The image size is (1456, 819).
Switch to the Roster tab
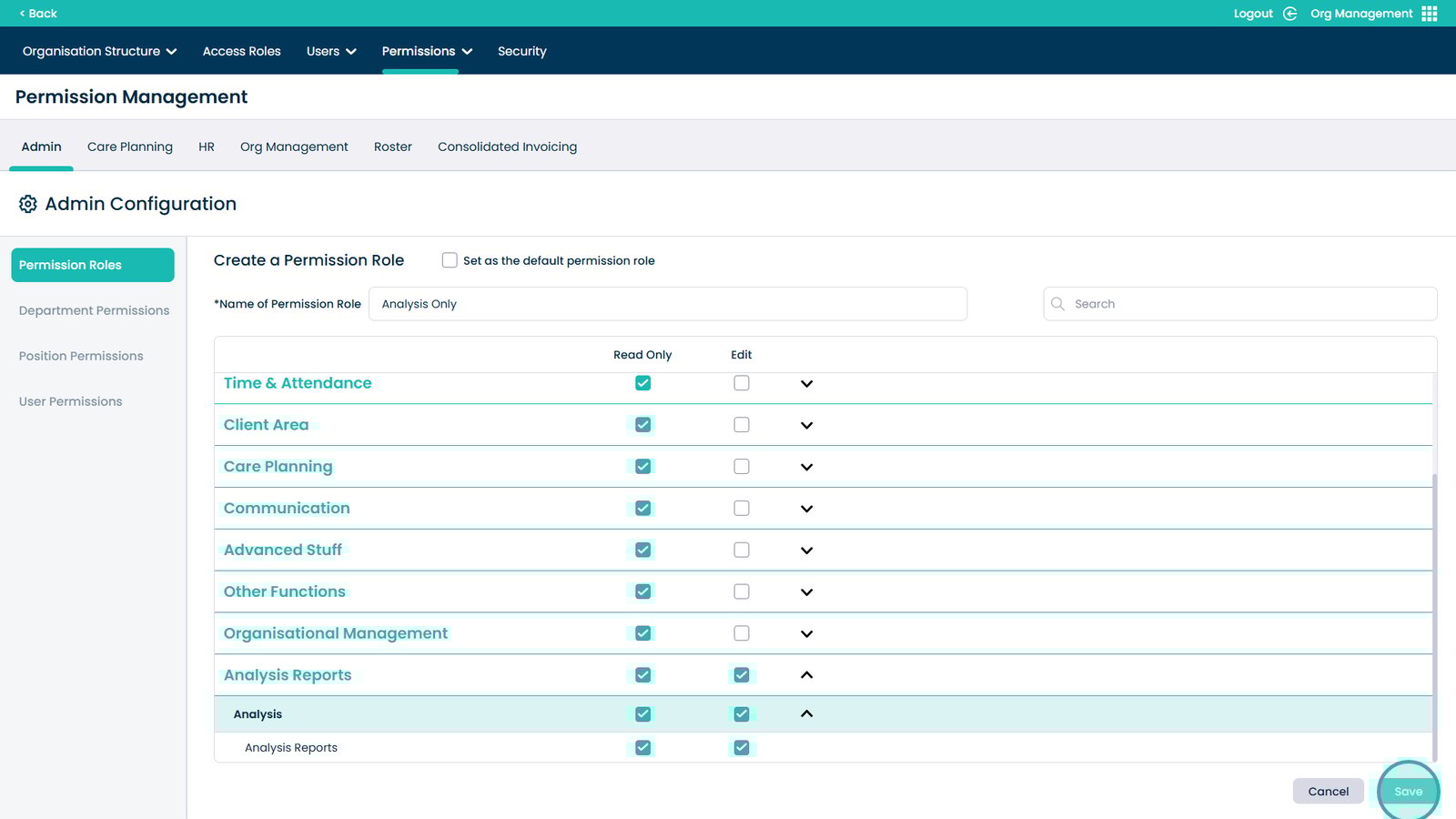click(x=392, y=147)
